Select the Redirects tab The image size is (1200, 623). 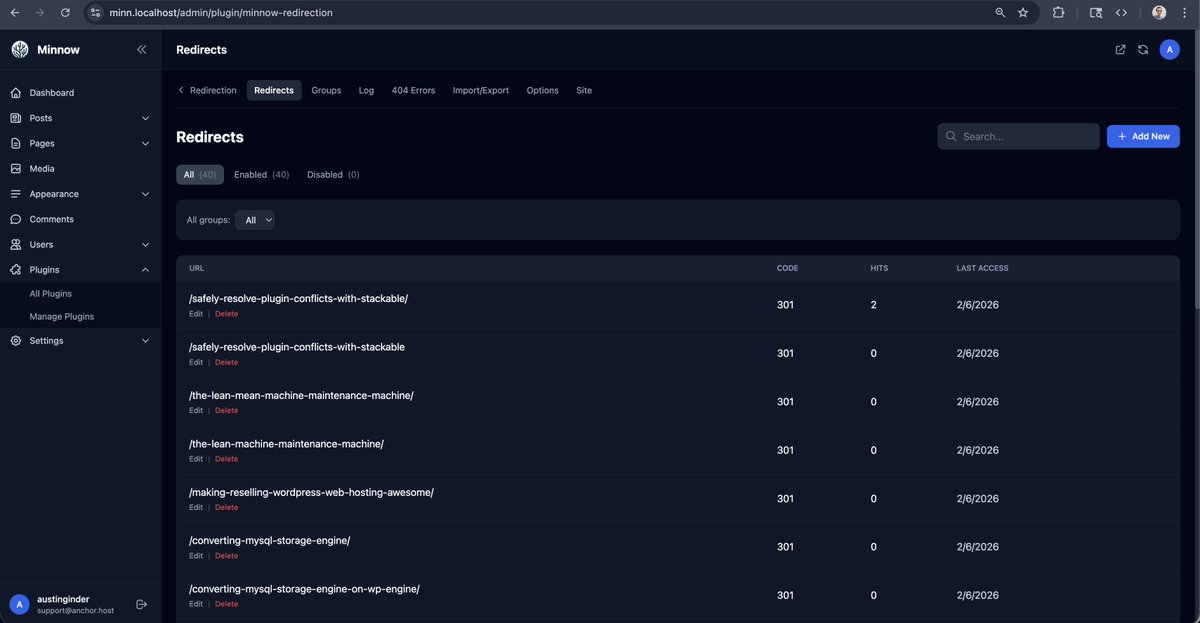click(x=274, y=90)
